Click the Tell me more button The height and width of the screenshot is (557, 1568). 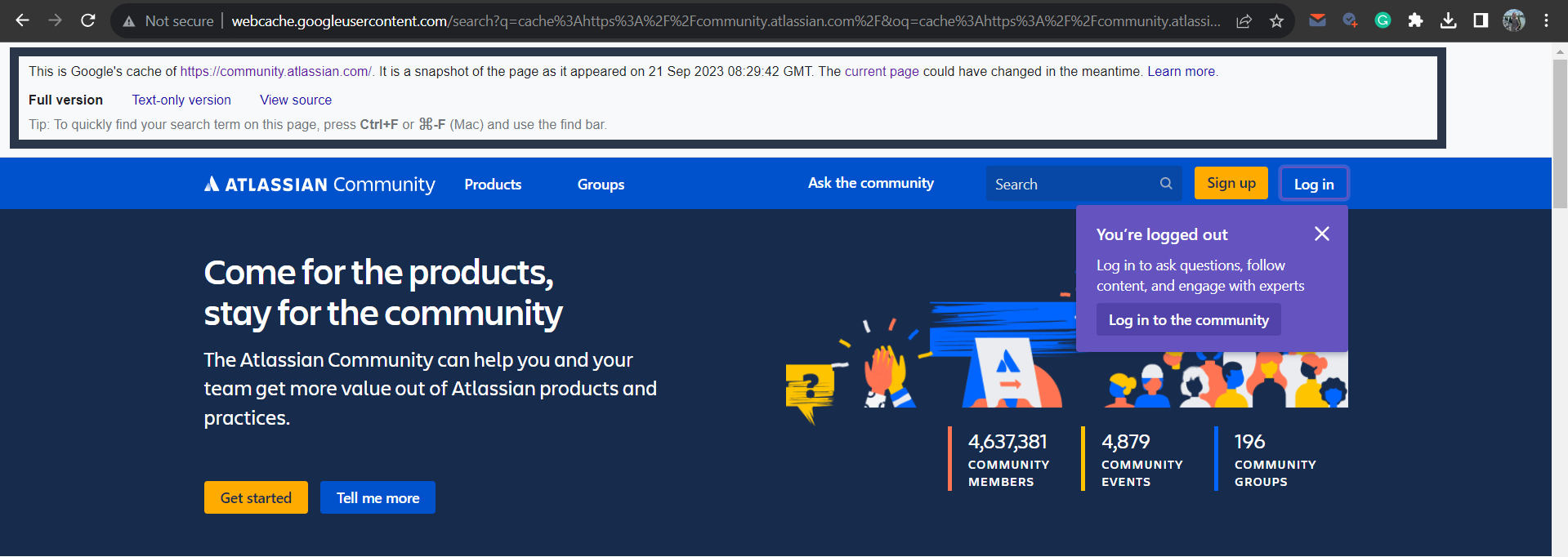coord(377,497)
